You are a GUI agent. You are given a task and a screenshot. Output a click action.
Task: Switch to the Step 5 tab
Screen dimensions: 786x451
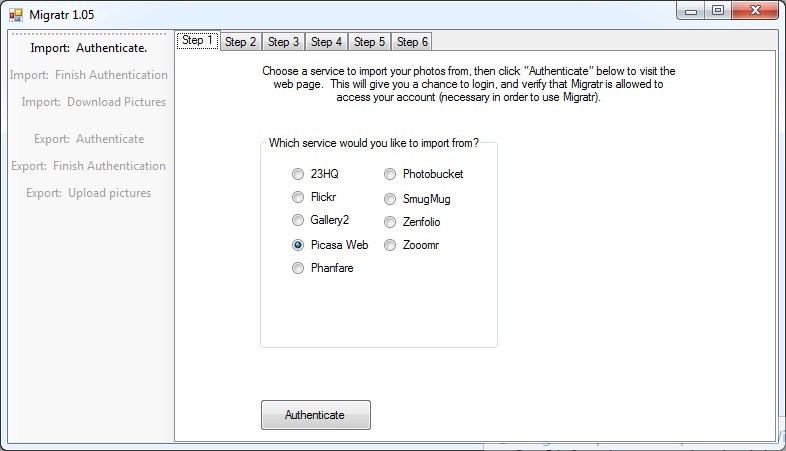coord(369,42)
